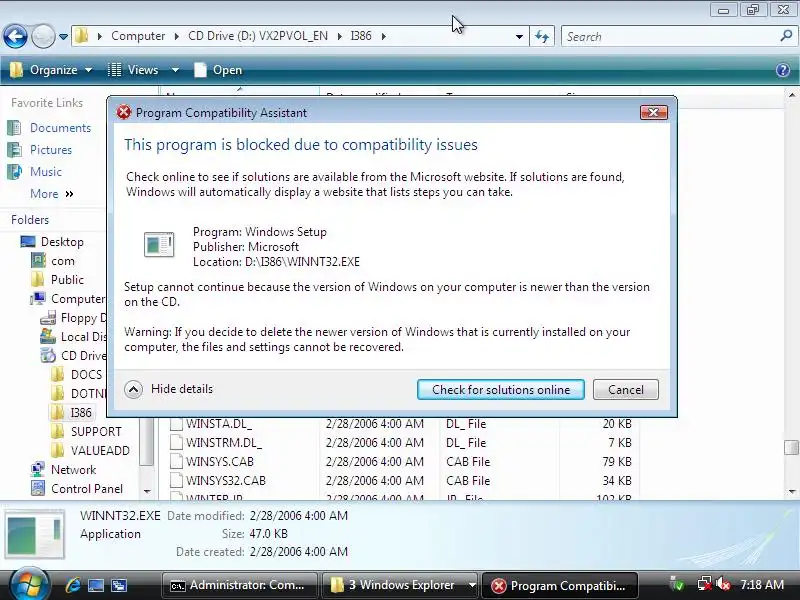The image size is (800, 600).
Task: Collapse details with Hide details chevron
Action: pos(133,389)
